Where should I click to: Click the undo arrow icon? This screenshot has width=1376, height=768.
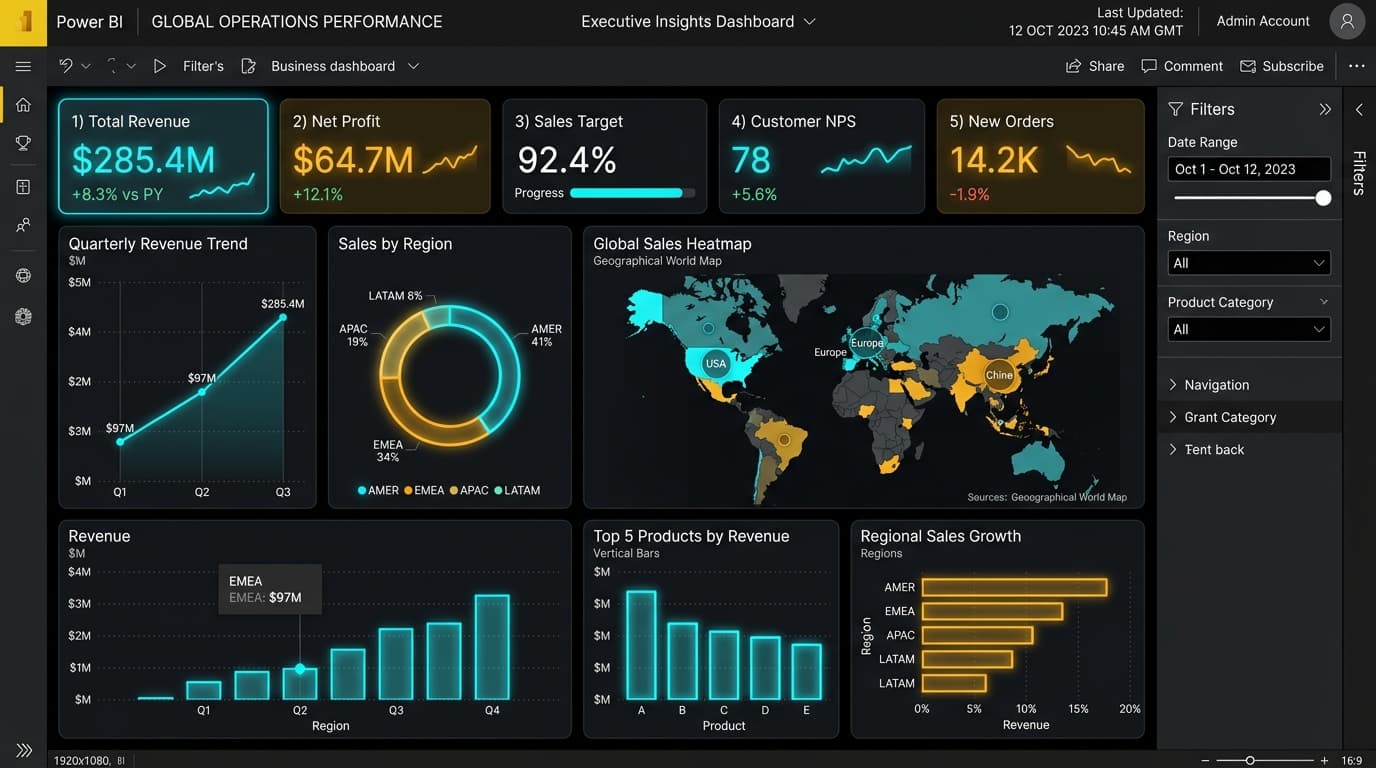[66, 66]
